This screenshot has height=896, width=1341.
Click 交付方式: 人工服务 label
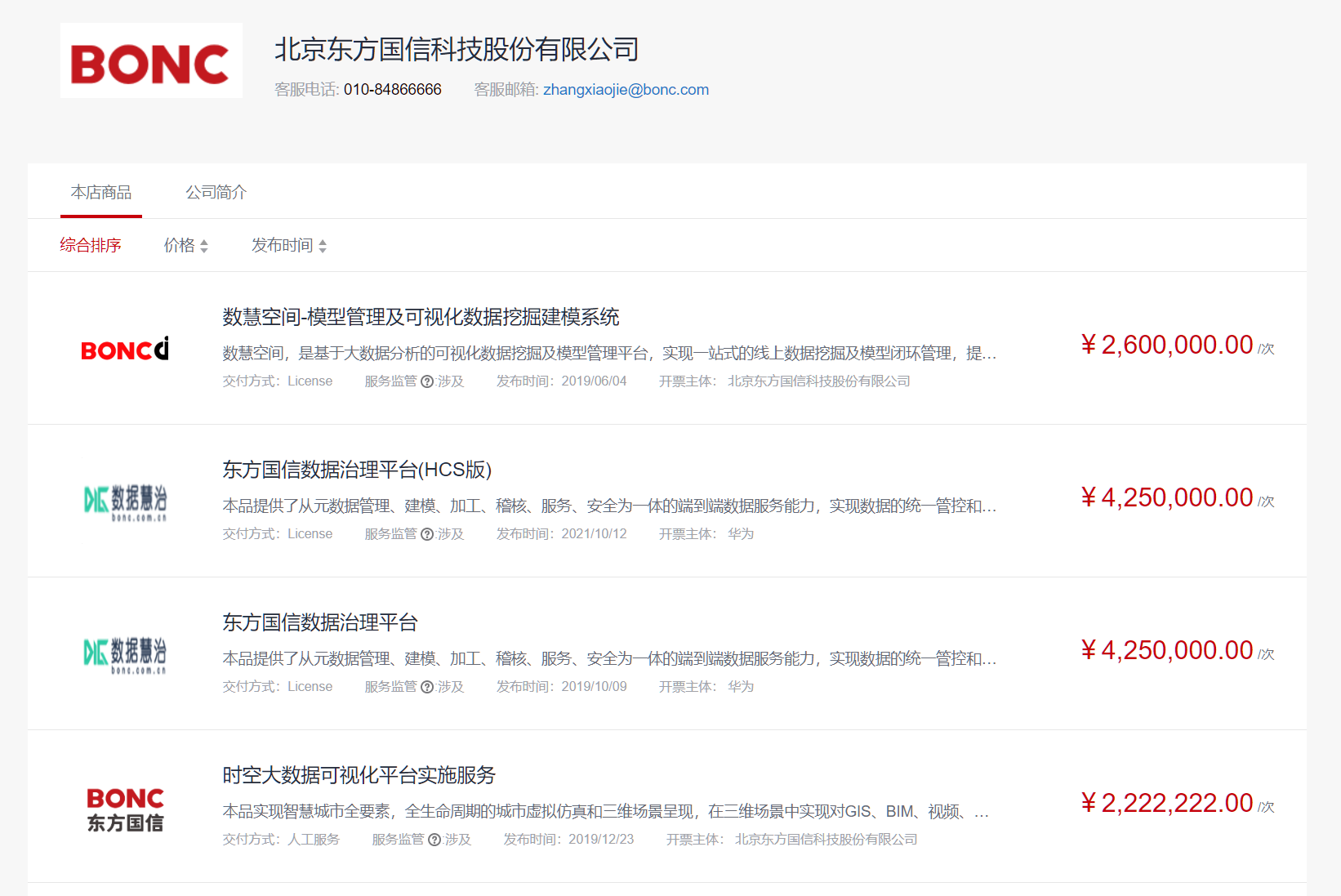(281, 840)
